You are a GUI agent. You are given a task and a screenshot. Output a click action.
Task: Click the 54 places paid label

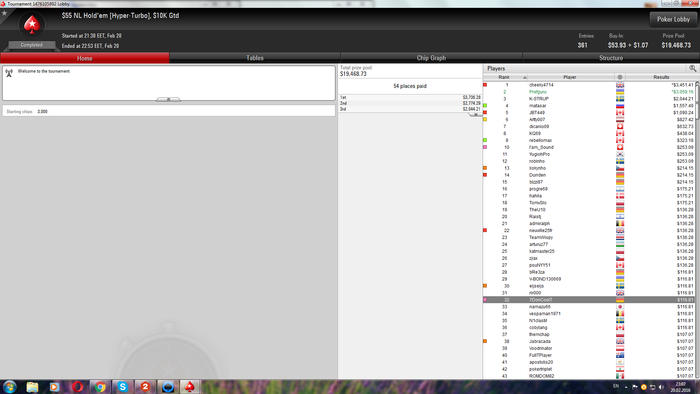pyautogui.click(x=410, y=86)
